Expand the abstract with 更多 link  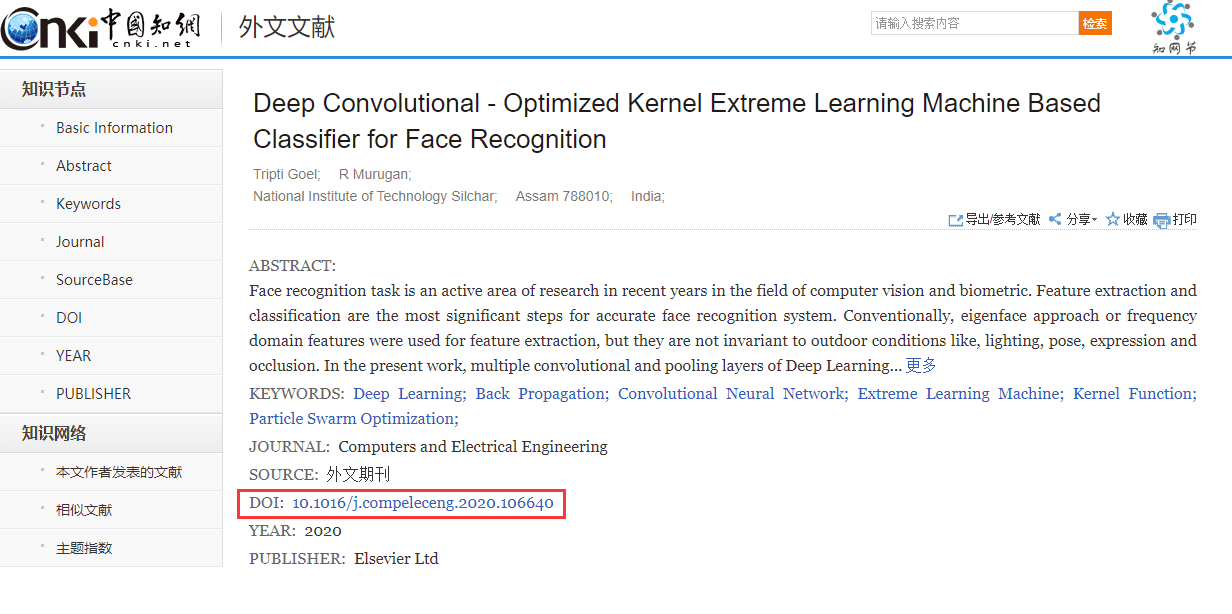[921, 365]
